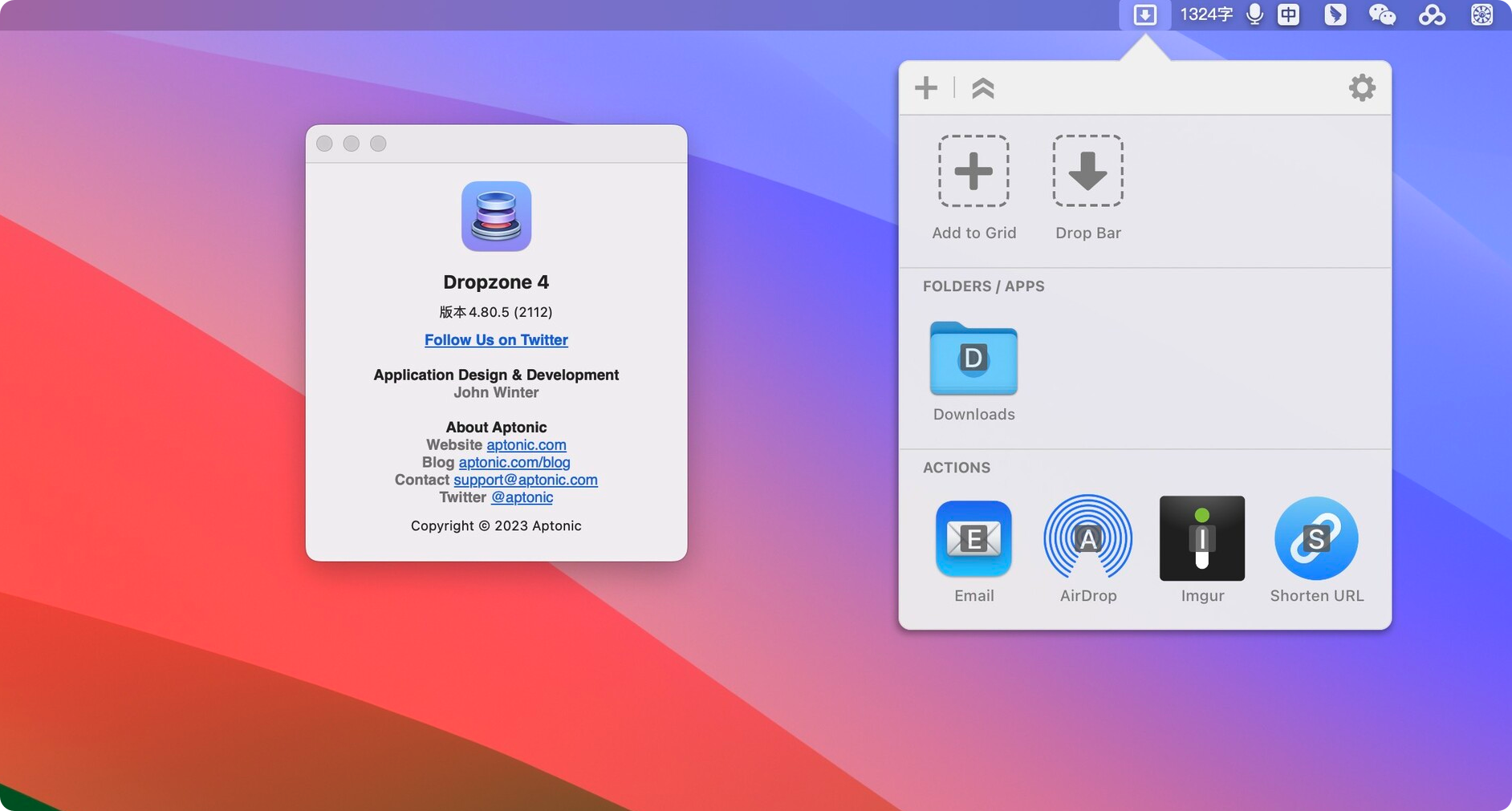Click the three-circles menu bar icon

click(1432, 14)
